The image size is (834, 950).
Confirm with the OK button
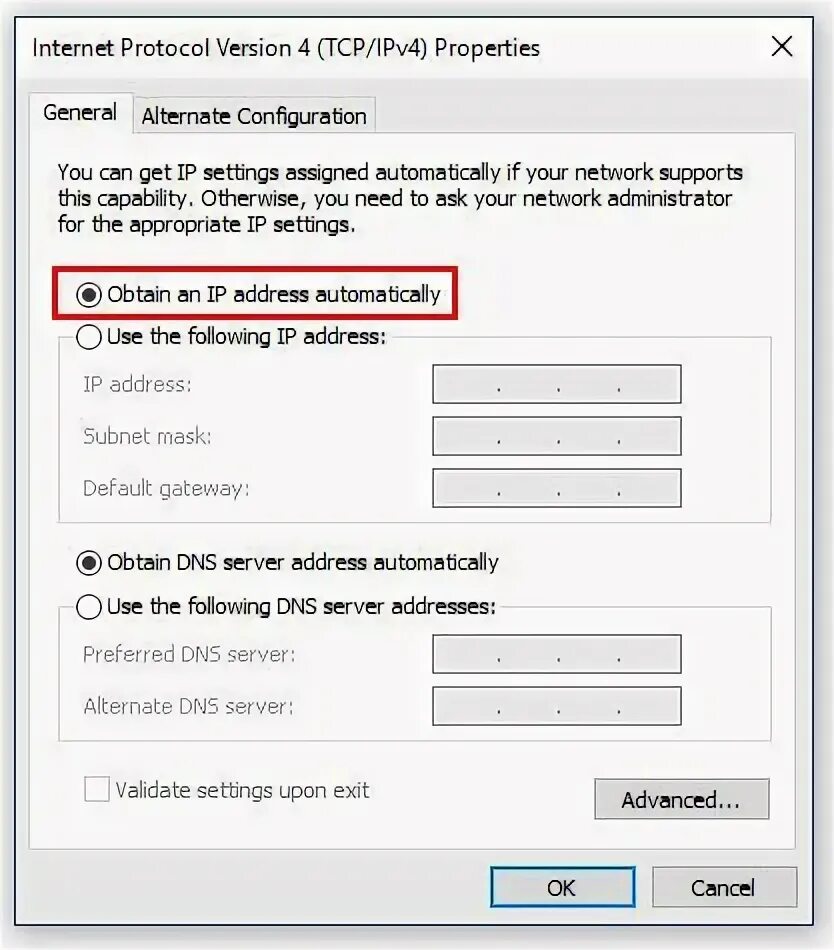(x=563, y=887)
